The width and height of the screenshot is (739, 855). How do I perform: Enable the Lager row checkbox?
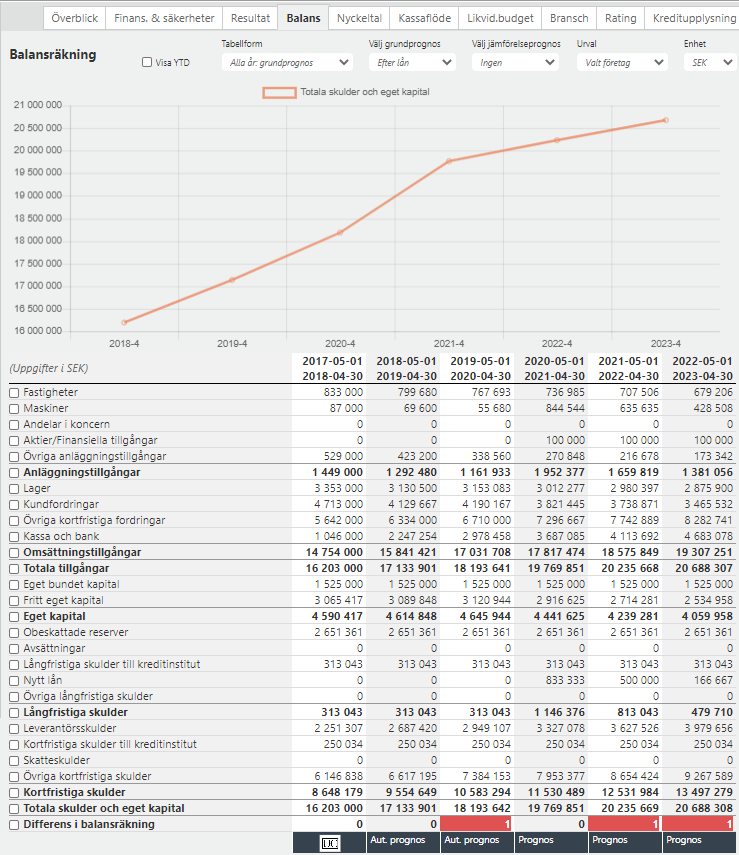tap(14, 489)
